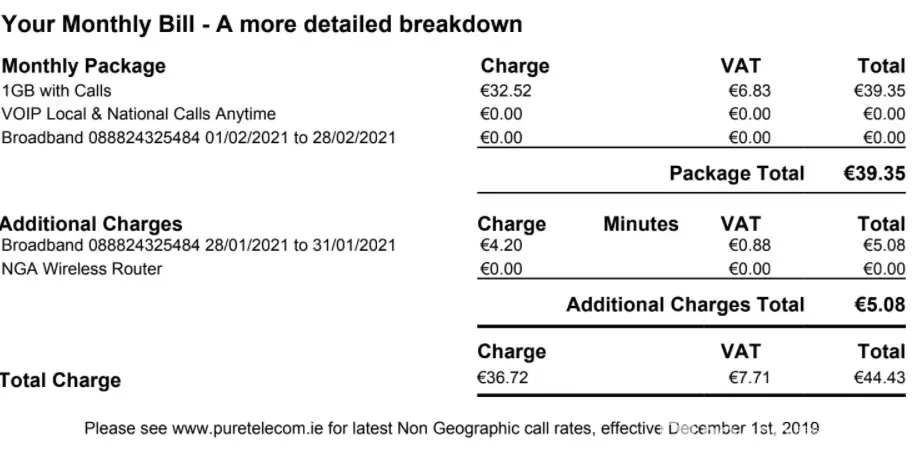The image size is (921, 467).
Task: Click the €44.43 grand total amount
Action: point(878,377)
